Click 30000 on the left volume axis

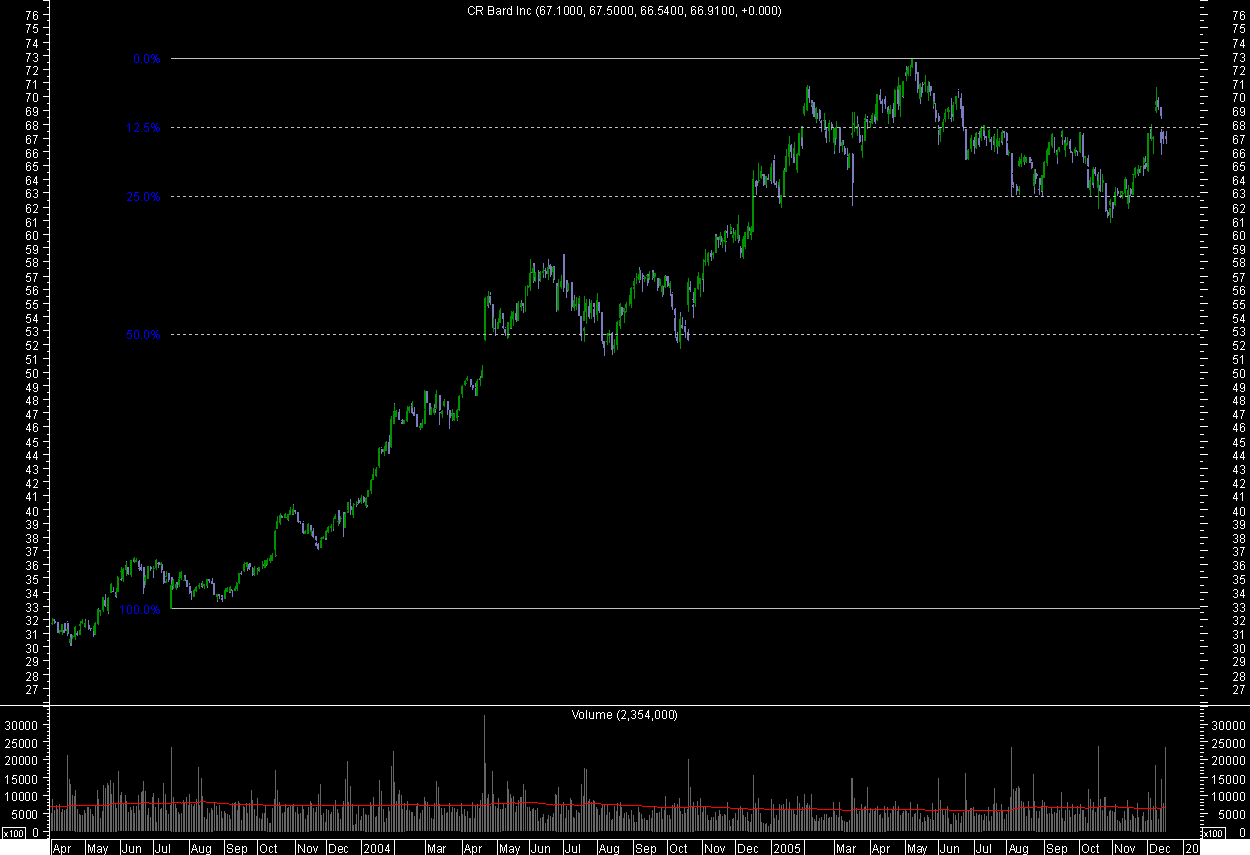22,725
